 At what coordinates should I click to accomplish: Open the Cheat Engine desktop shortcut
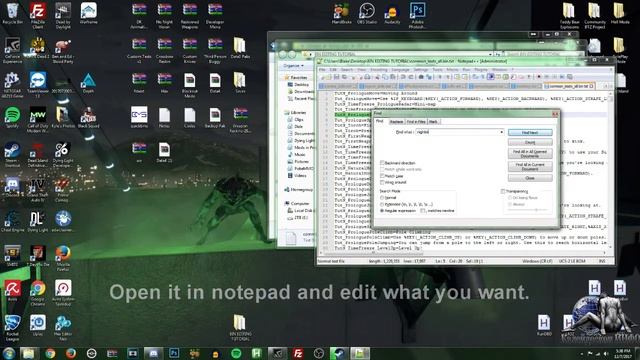pyautogui.click(x=12, y=222)
